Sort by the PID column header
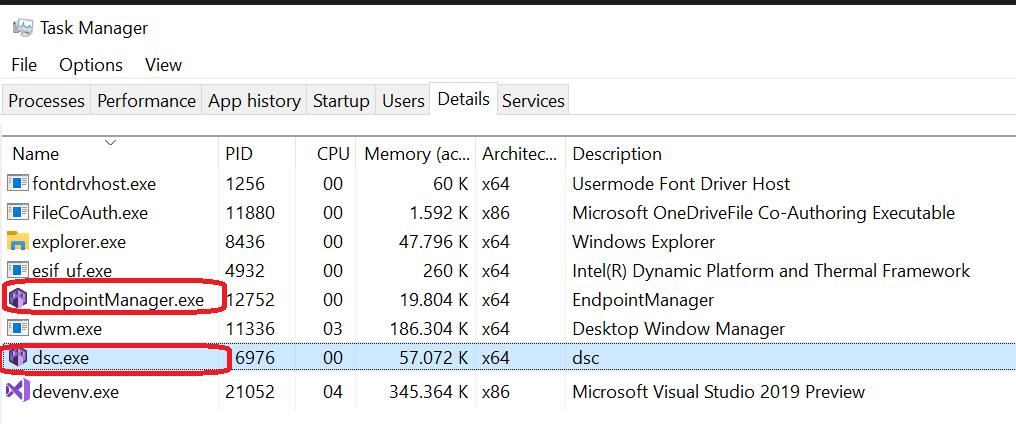 239,154
